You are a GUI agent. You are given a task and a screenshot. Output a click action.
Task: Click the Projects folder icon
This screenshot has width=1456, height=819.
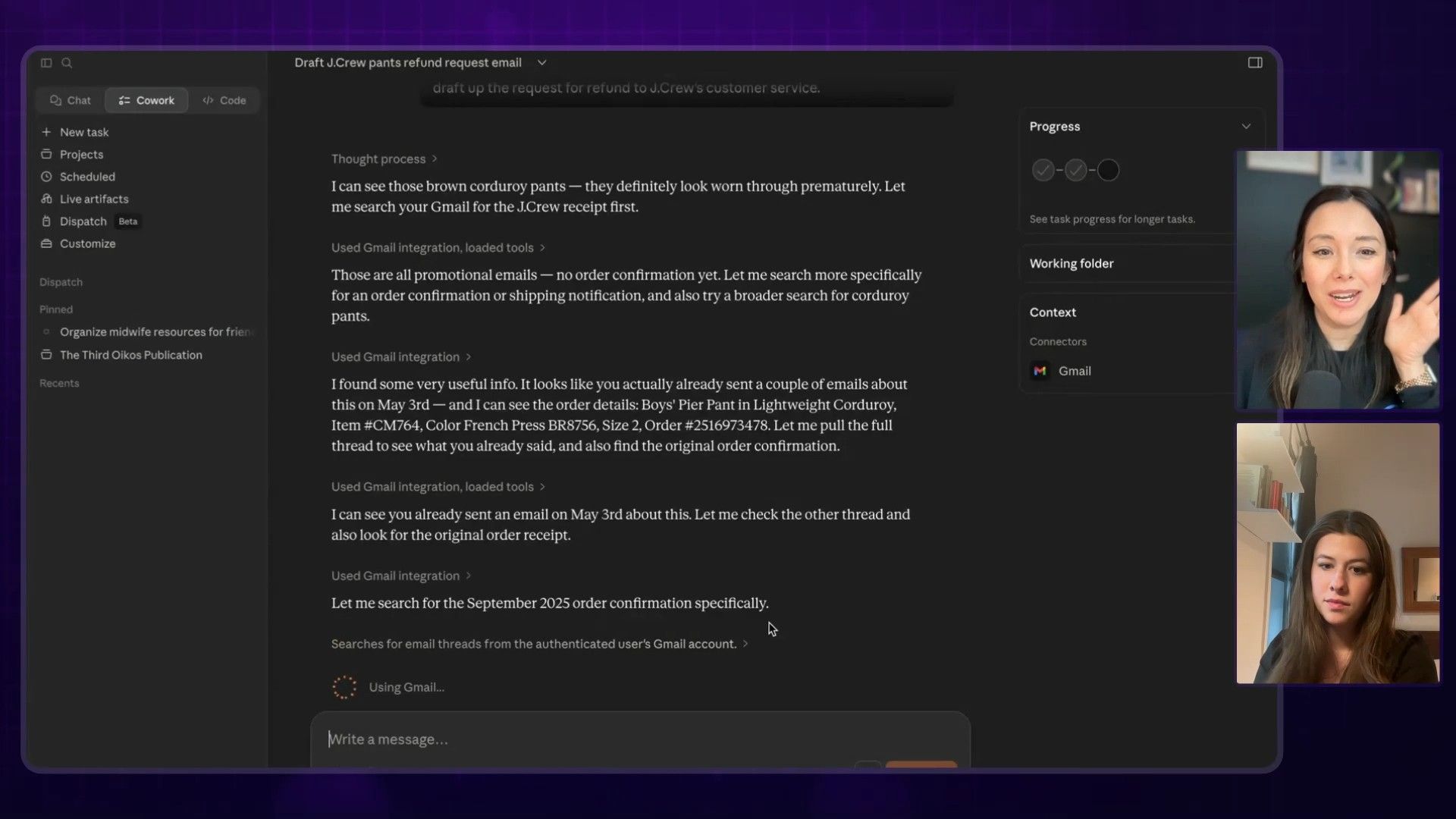click(x=46, y=154)
